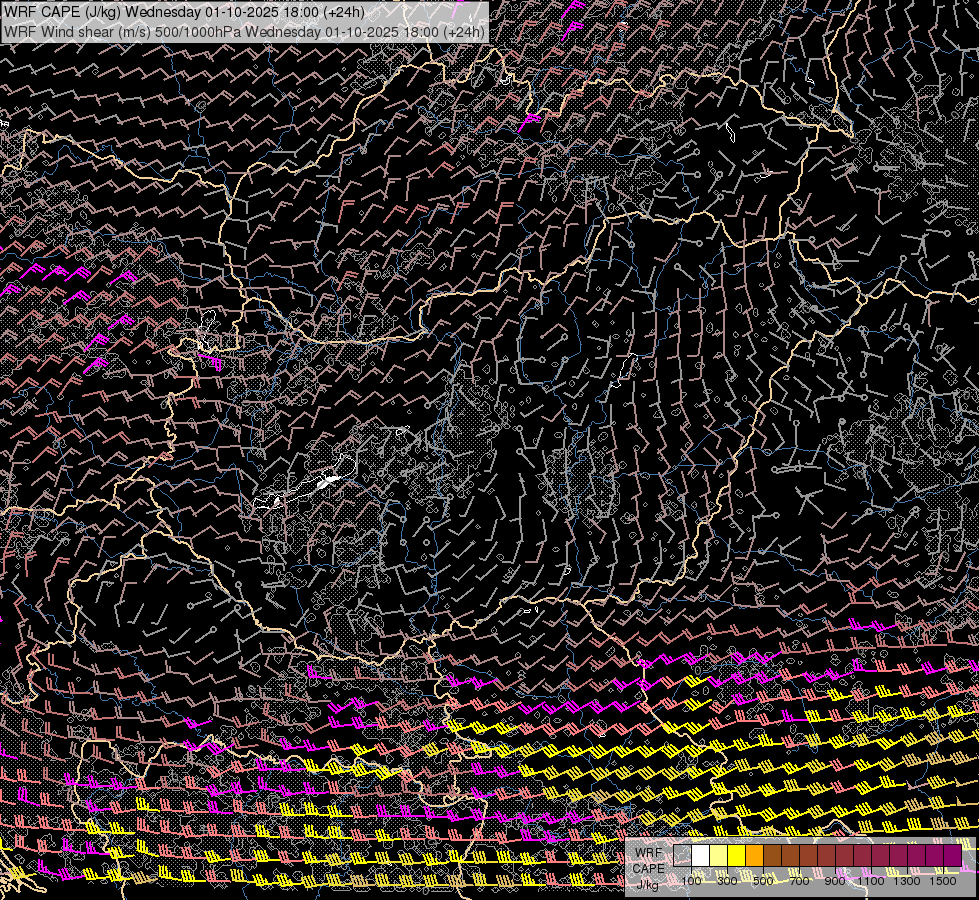The image size is (979, 900).
Task: Click the WRF Wind shear title line
Action: 245,31
